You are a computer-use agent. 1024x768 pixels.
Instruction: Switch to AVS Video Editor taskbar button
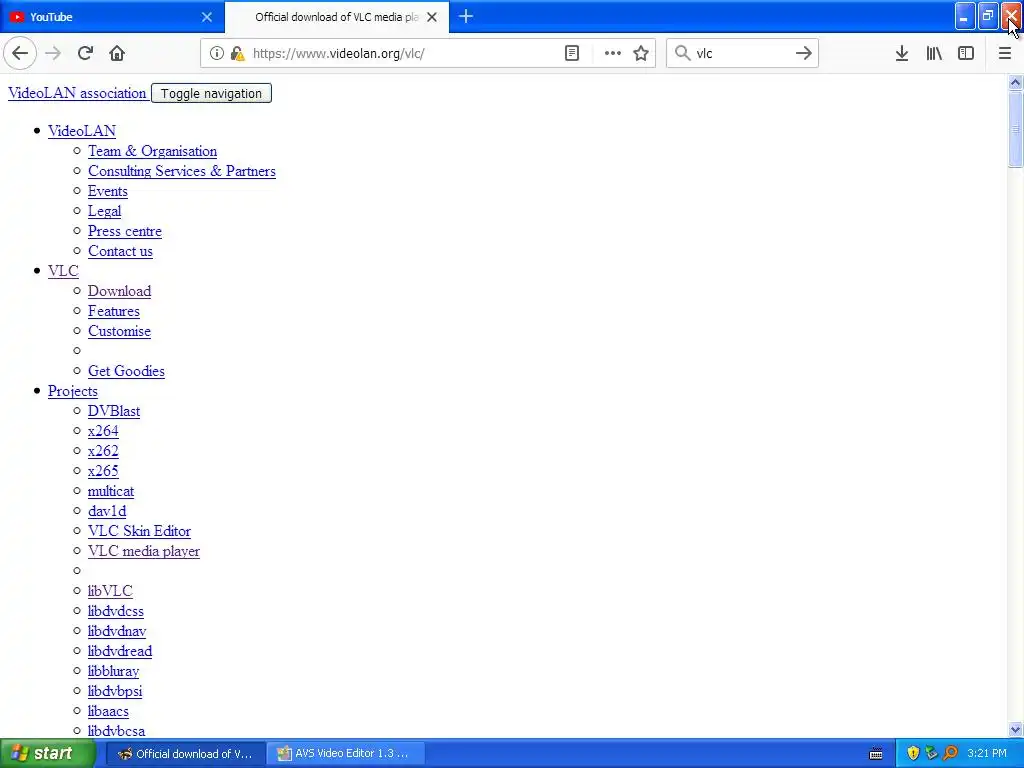pos(346,754)
